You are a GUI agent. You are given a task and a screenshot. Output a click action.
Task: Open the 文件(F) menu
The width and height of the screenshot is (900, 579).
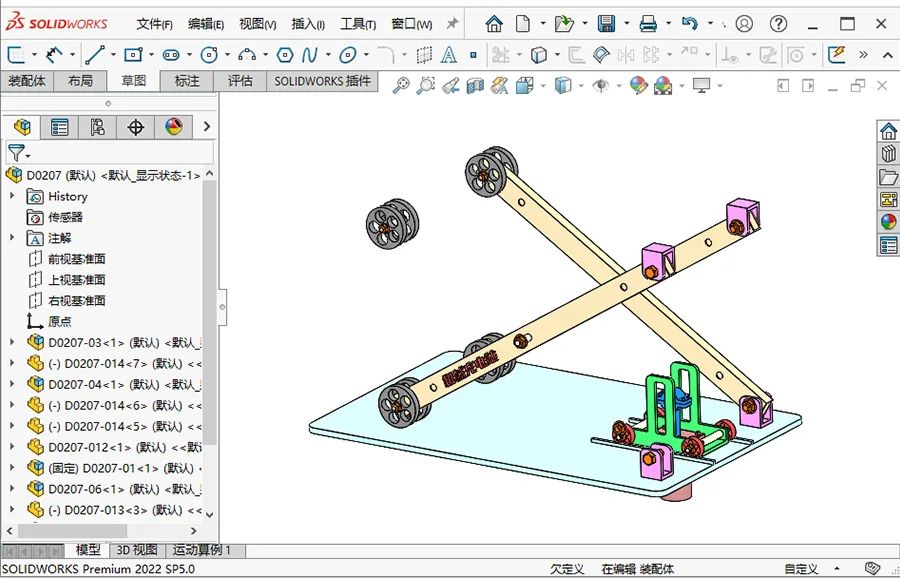[x=154, y=24]
